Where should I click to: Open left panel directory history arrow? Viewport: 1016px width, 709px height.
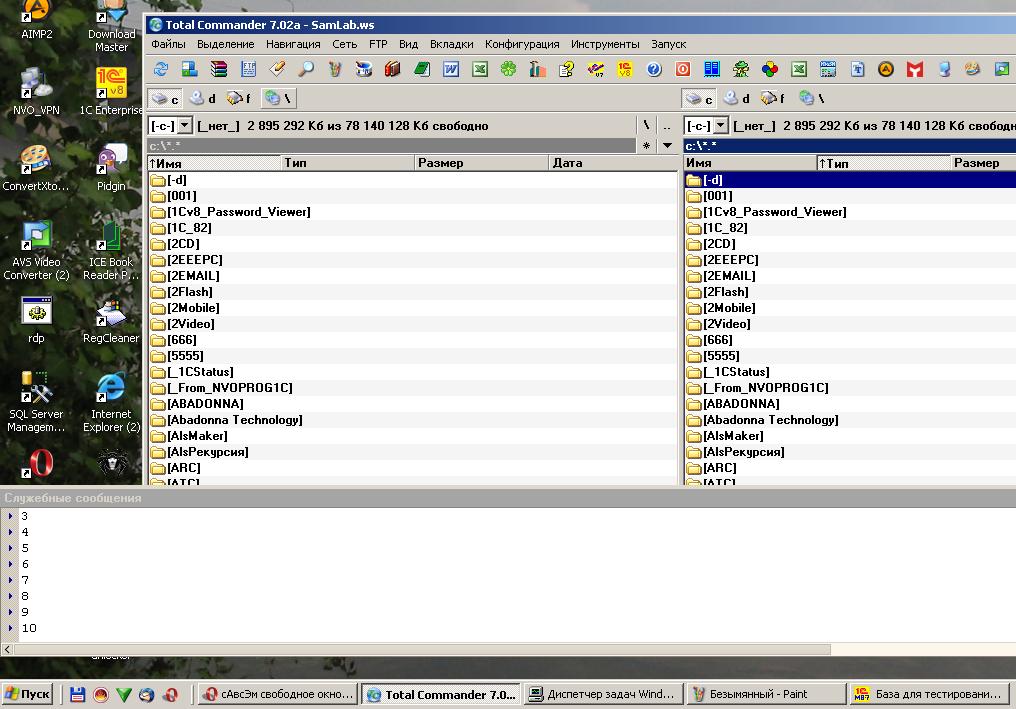[x=667, y=146]
